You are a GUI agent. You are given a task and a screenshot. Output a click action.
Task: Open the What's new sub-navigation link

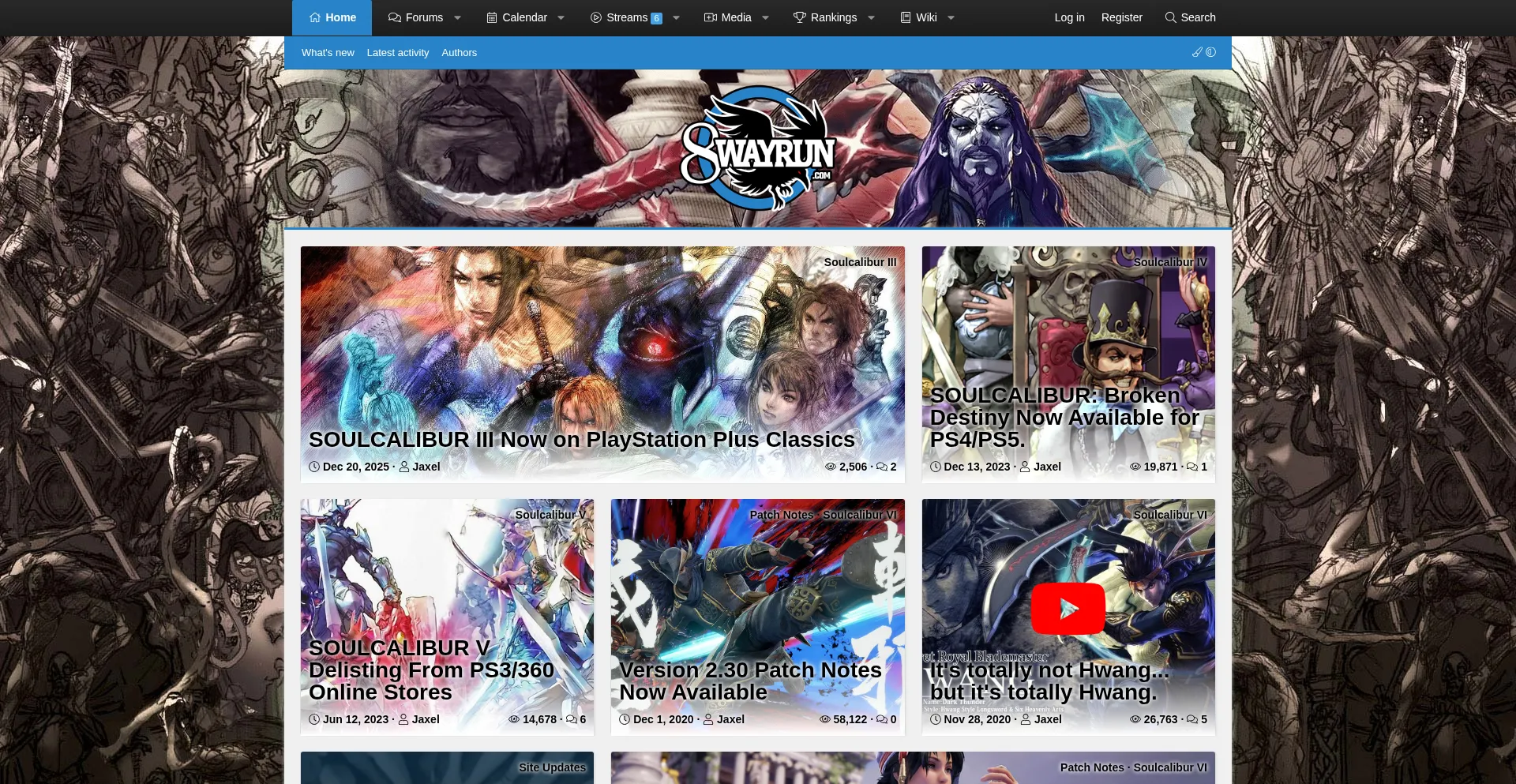pyautogui.click(x=328, y=53)
